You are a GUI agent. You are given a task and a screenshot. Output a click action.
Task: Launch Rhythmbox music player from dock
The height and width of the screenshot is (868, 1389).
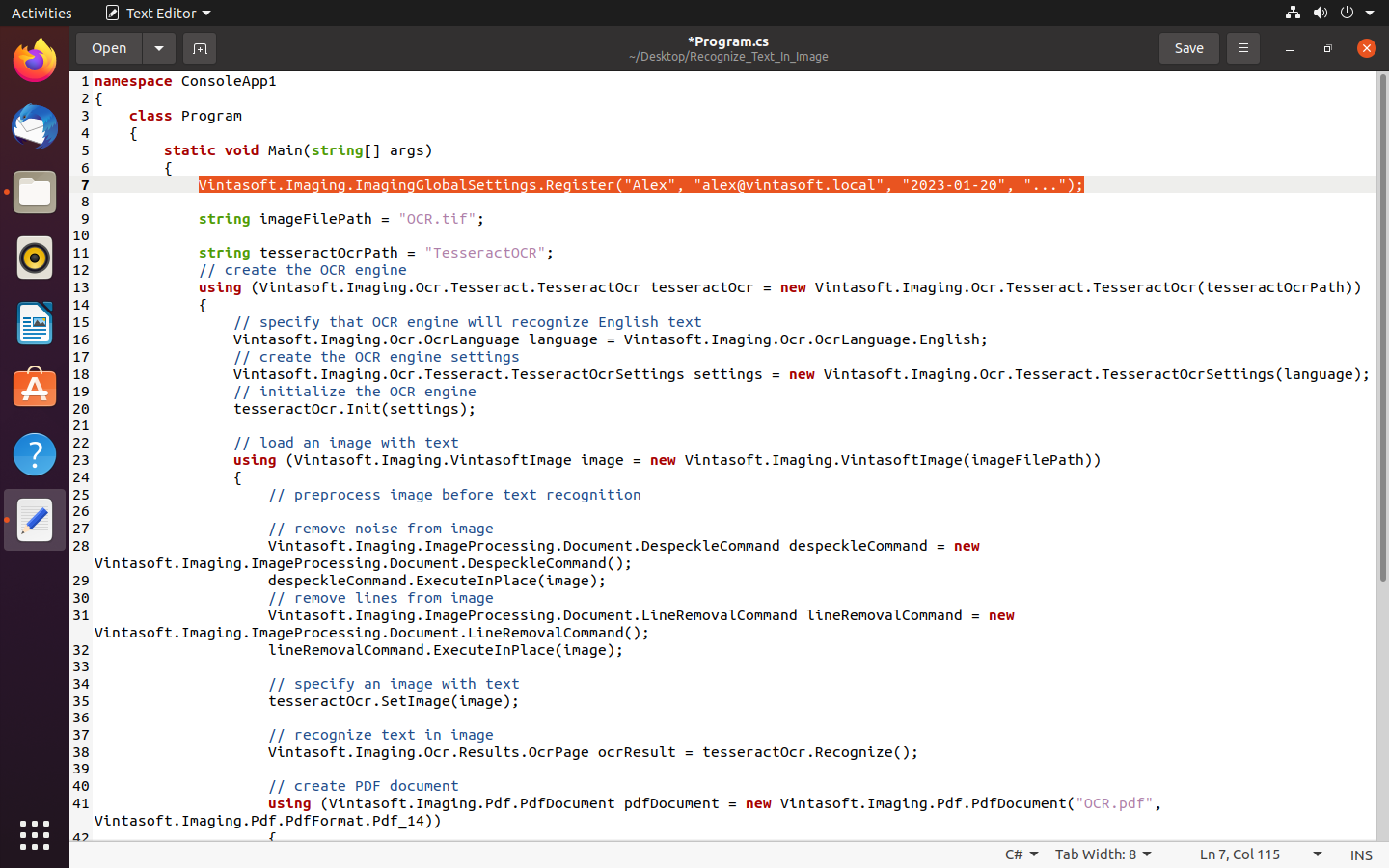click(x=35, y=258)
